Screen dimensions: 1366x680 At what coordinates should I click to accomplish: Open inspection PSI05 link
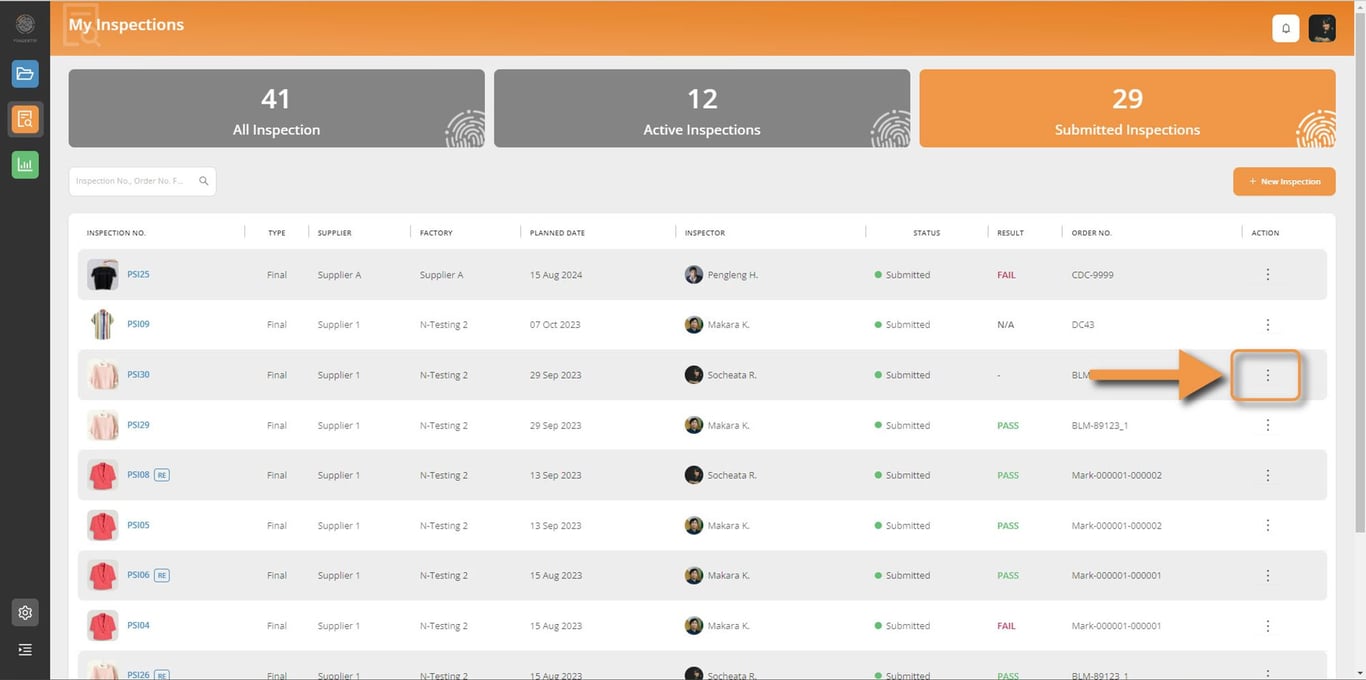point(138,524)
